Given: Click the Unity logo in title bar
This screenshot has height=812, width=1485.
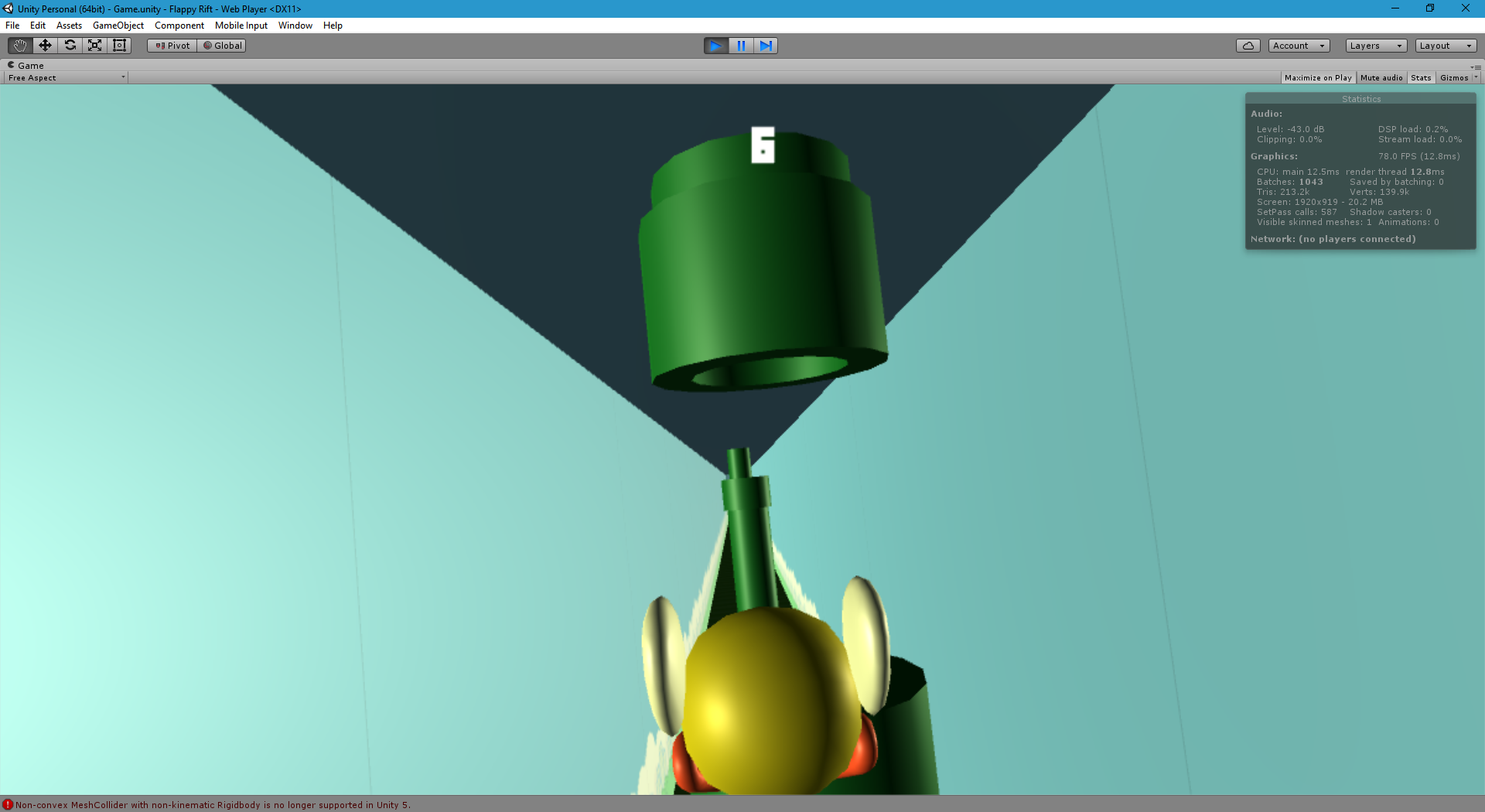Looking at the screenshot, I should pos(9,9).
